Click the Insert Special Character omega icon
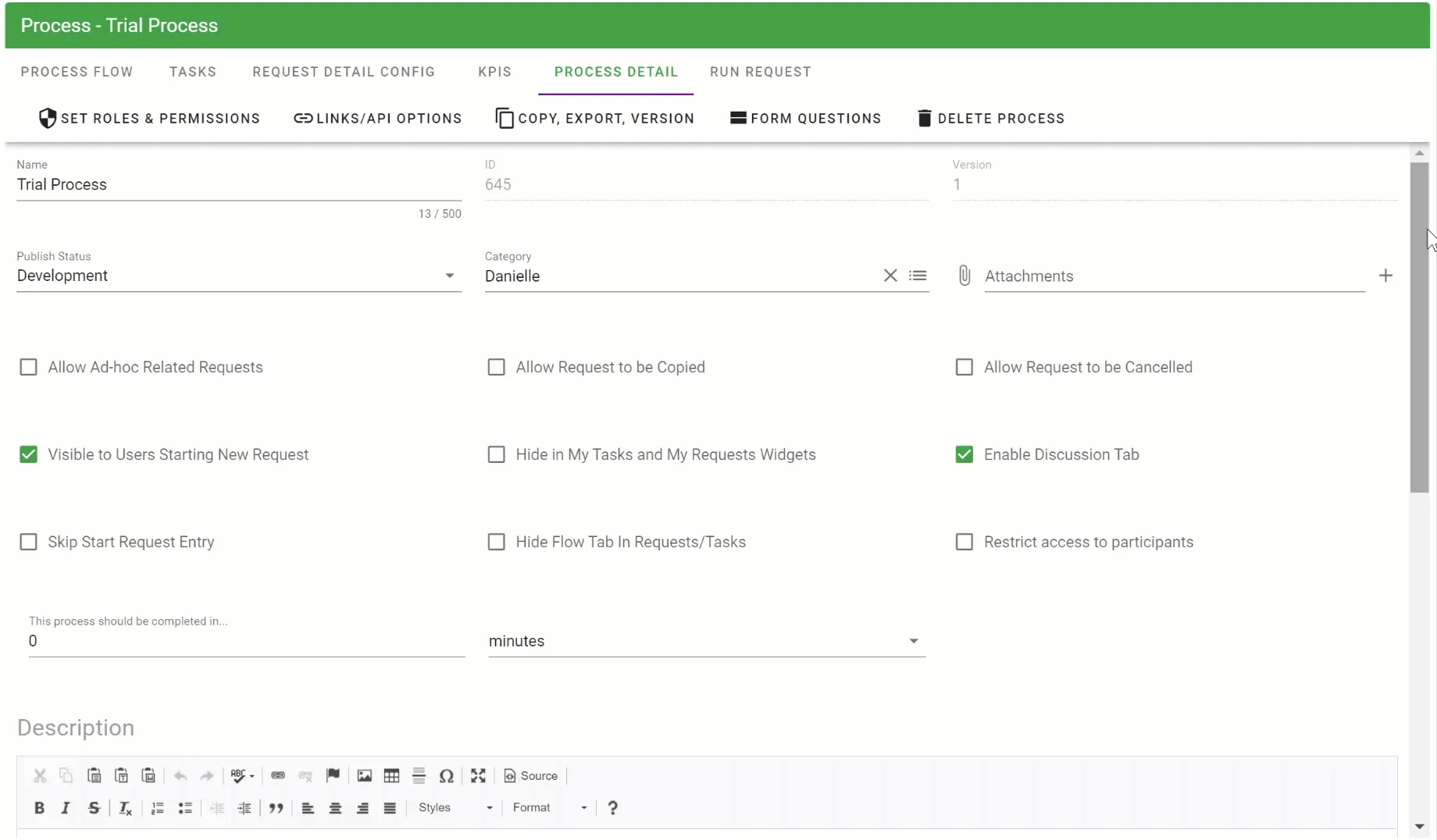 pos(446,775)
